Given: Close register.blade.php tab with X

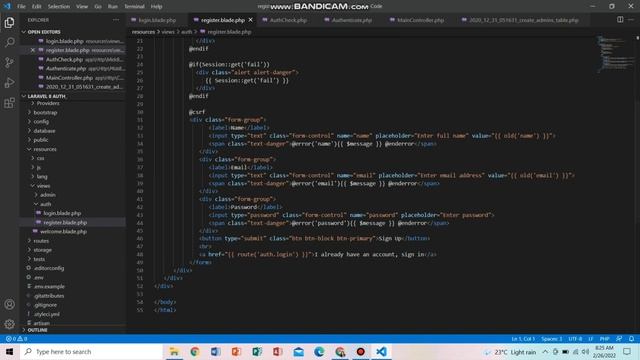Looking at the screenshot, I should (x=251, y=20).
